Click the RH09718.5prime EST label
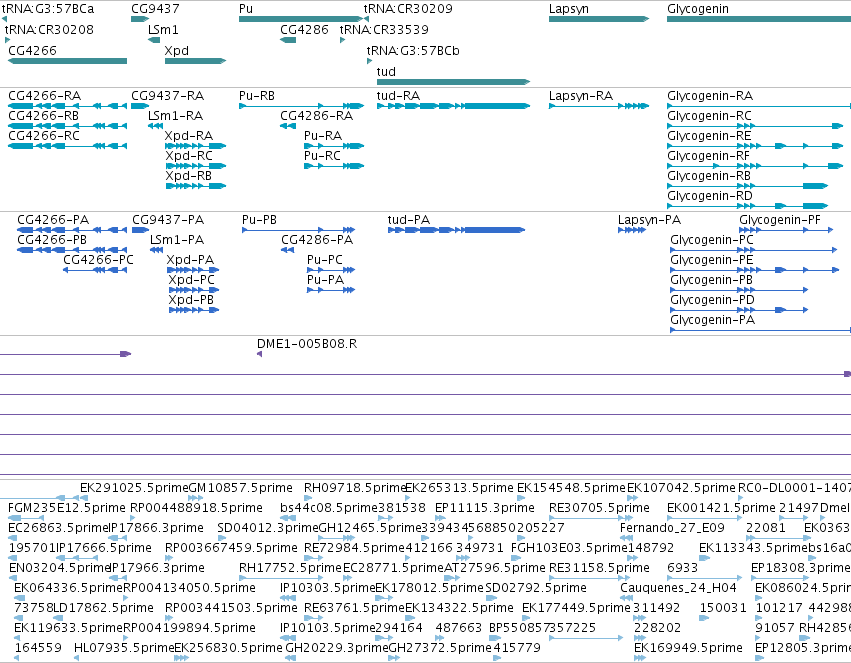This screenshot has height=663, width=851. (x=355, y=488)
